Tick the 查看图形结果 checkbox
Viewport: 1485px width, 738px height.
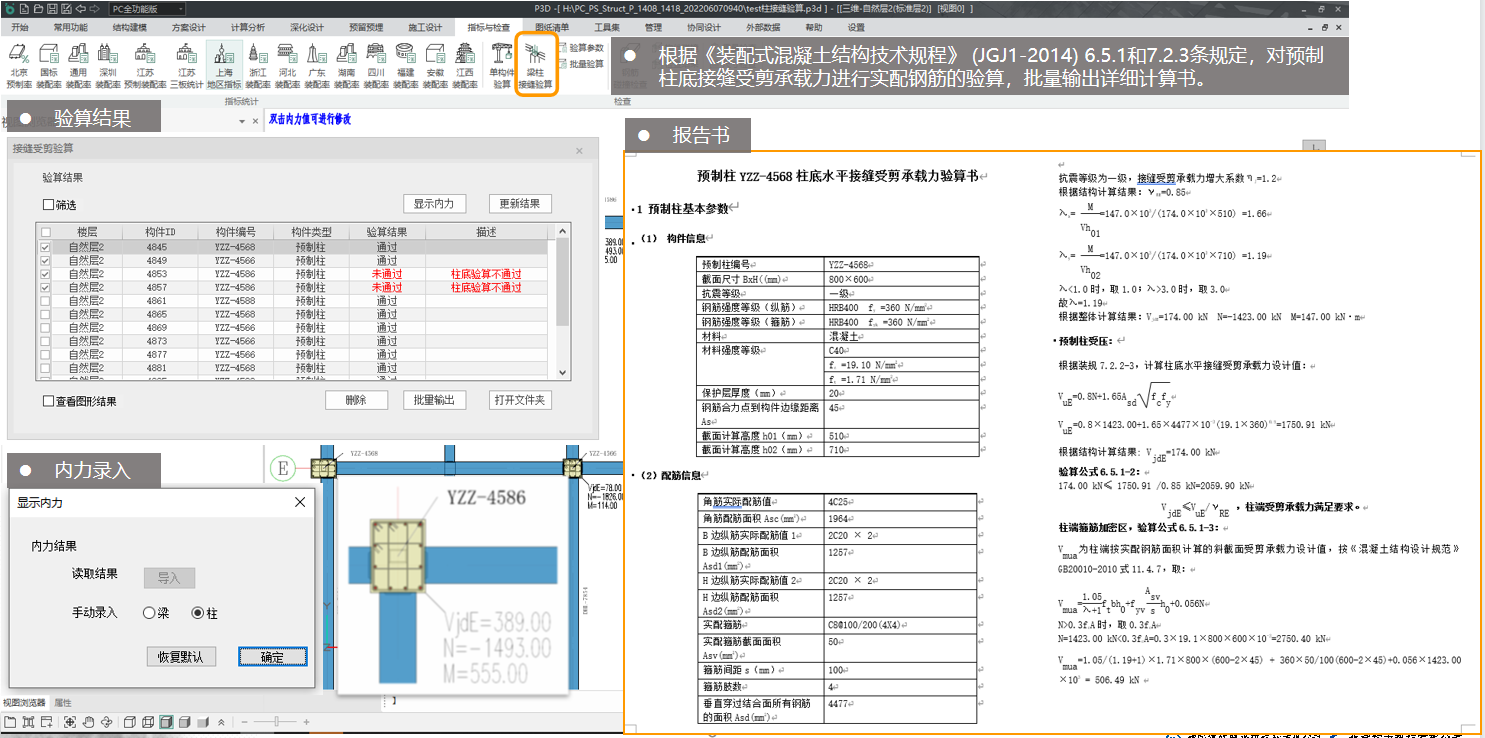pyautogui.click(x=49, y=401)
